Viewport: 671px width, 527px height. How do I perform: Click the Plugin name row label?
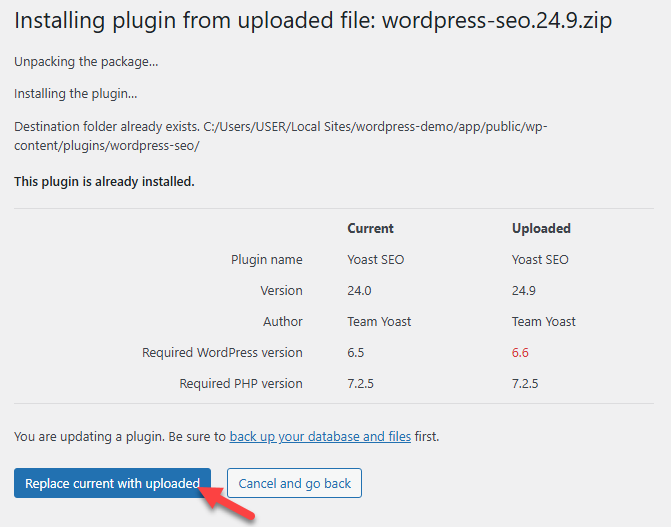click(x=267, y=259)
